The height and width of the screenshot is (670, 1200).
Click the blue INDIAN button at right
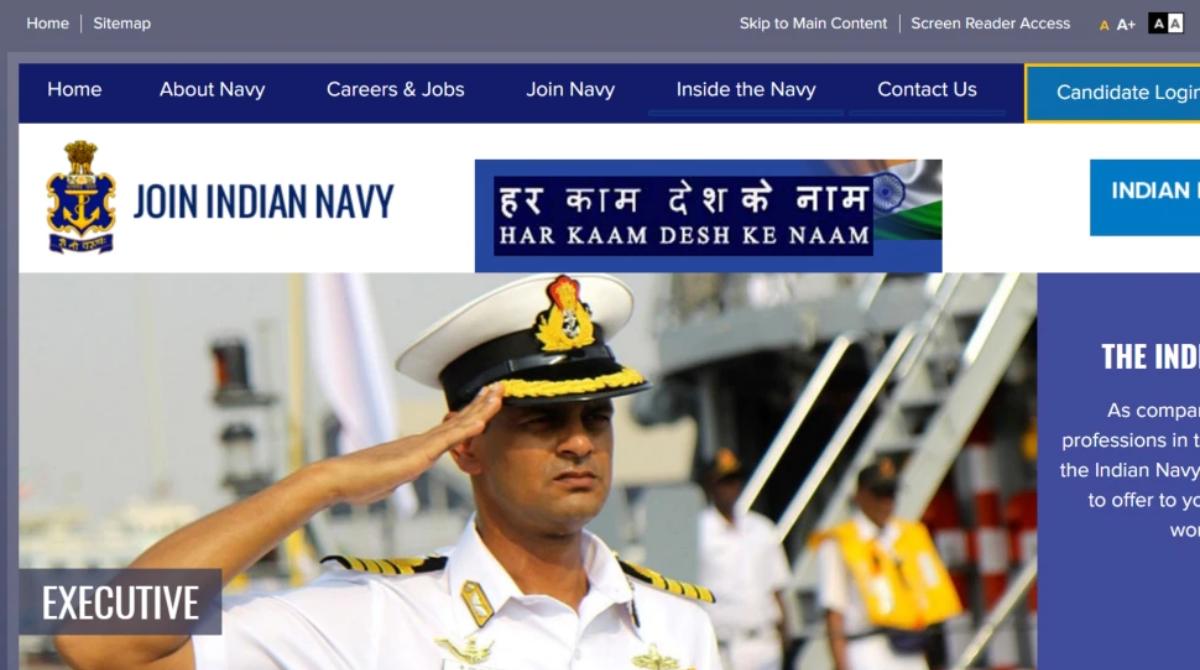pos(1145,197)
